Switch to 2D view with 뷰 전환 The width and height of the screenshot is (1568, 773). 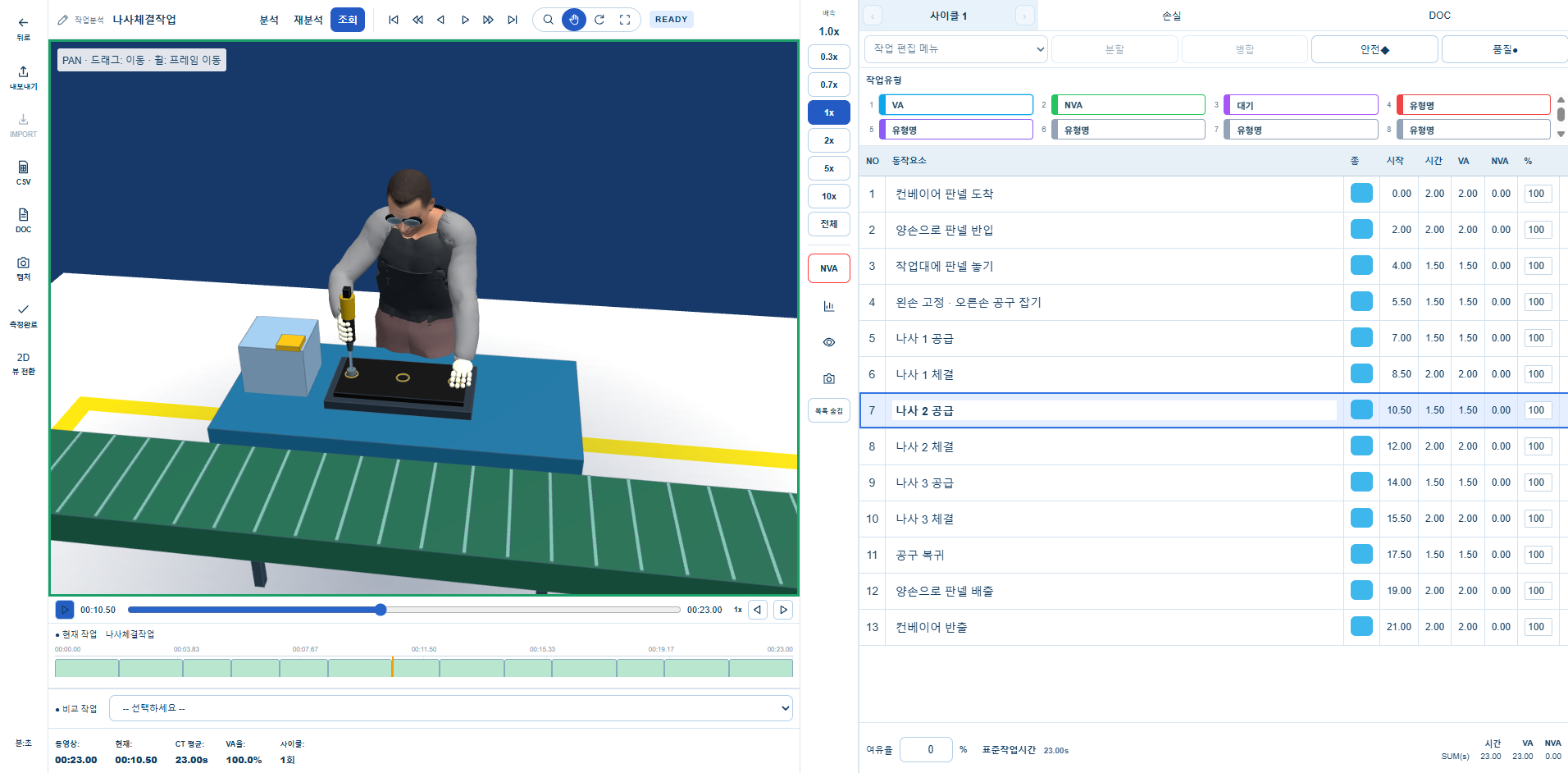(23, 364)
